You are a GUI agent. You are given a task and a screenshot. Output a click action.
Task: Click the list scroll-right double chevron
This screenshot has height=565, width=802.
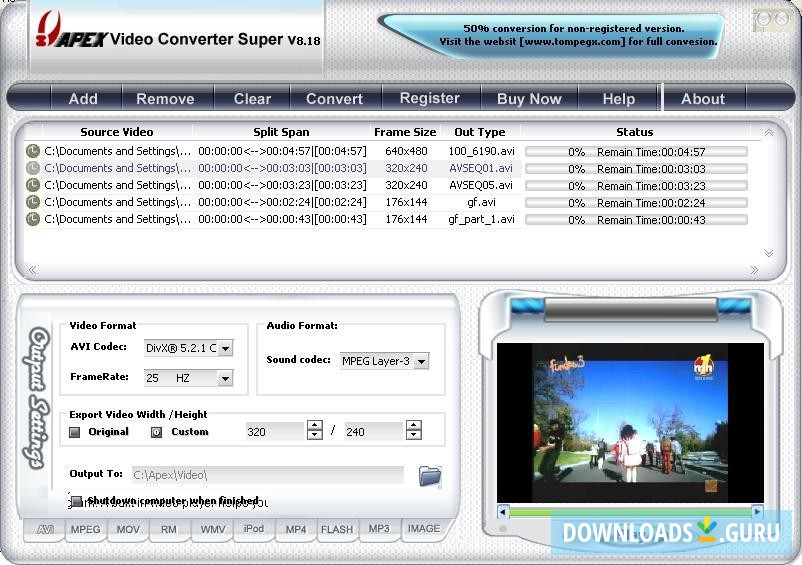pyautogui.click(x=754, y=270)
